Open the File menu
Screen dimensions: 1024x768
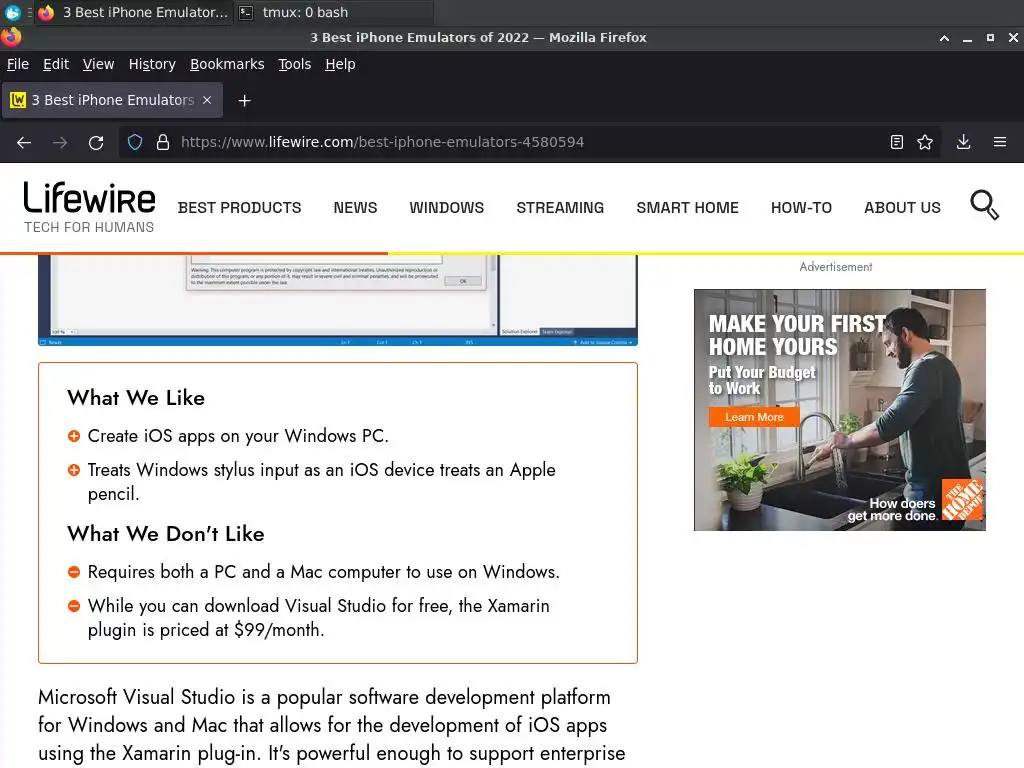(x=18, y=64)
